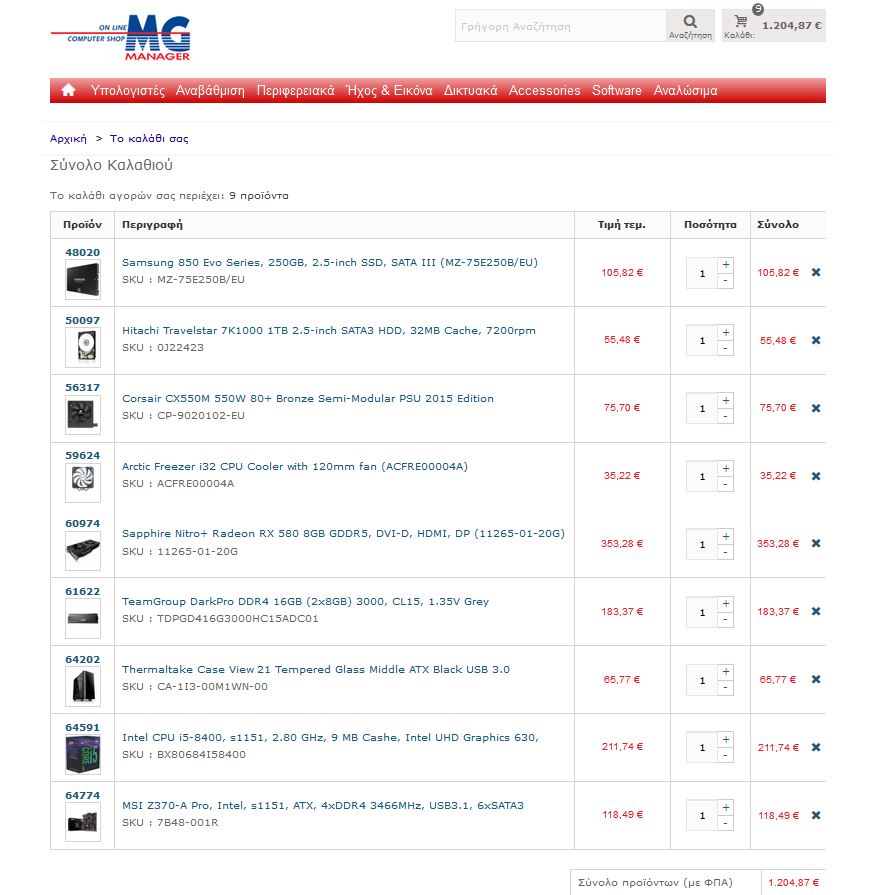The image size is (871, 895).
Task: Open TeamGroup DarkPro DDR4 product link
Action: [x=305, y=602]
